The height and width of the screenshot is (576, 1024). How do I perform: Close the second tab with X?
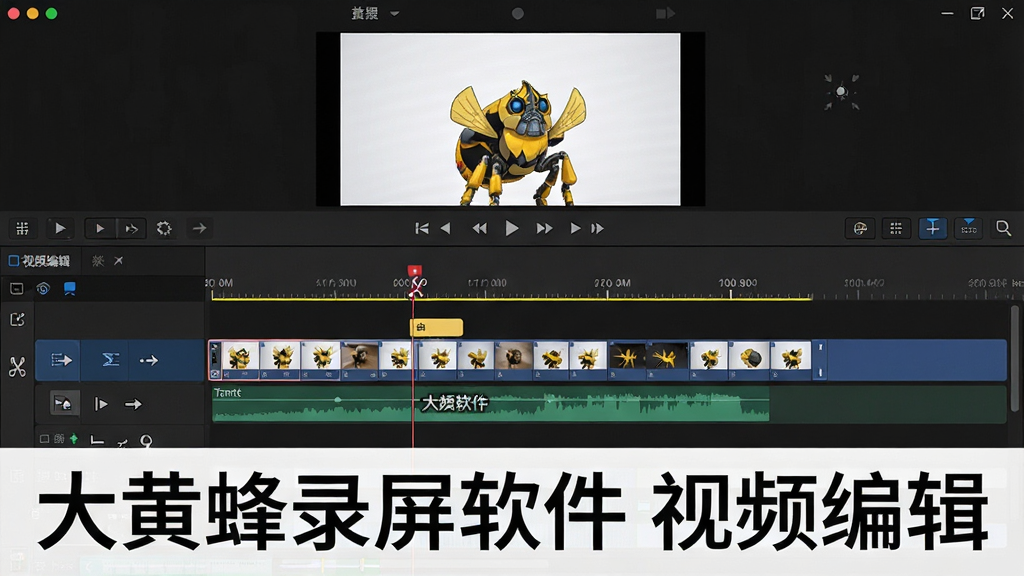[x=118, y=261]
